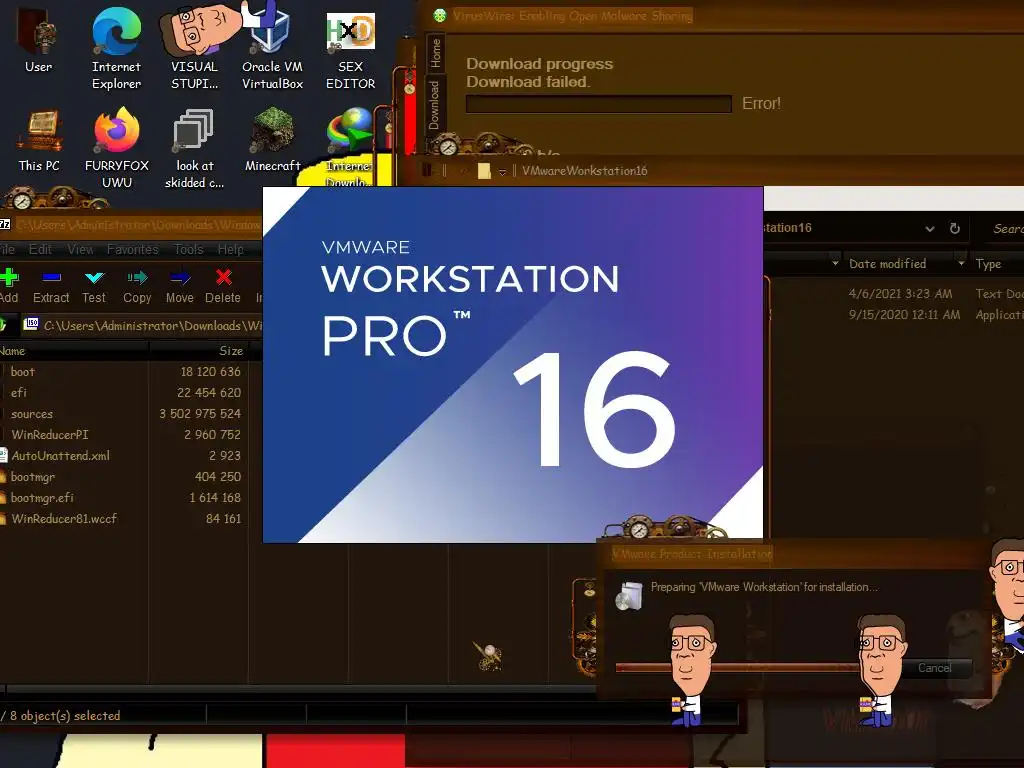Select the file dated 9/15/2020 12:11 AM
Screen dimensions: 1024x768
(904, 314)
